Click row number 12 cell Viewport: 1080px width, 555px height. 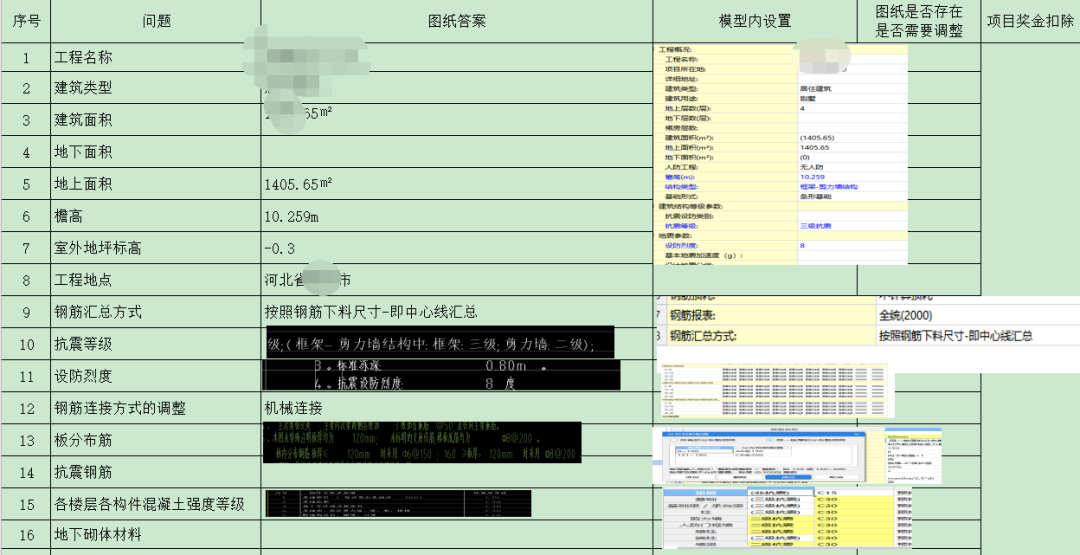(26, 408)
